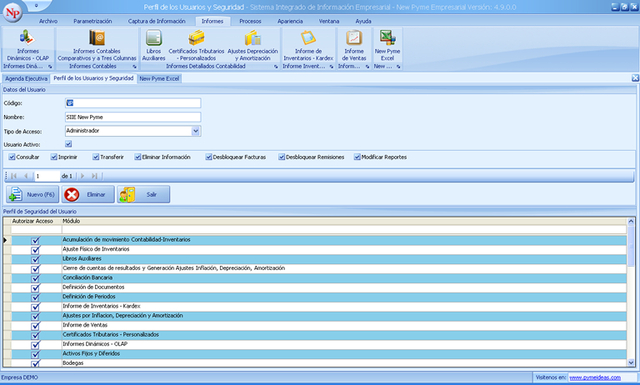Viewport: 640px width, 385px height.
Task: Click the Nuevo (F6) button
Action: click(x=33, y=194)
